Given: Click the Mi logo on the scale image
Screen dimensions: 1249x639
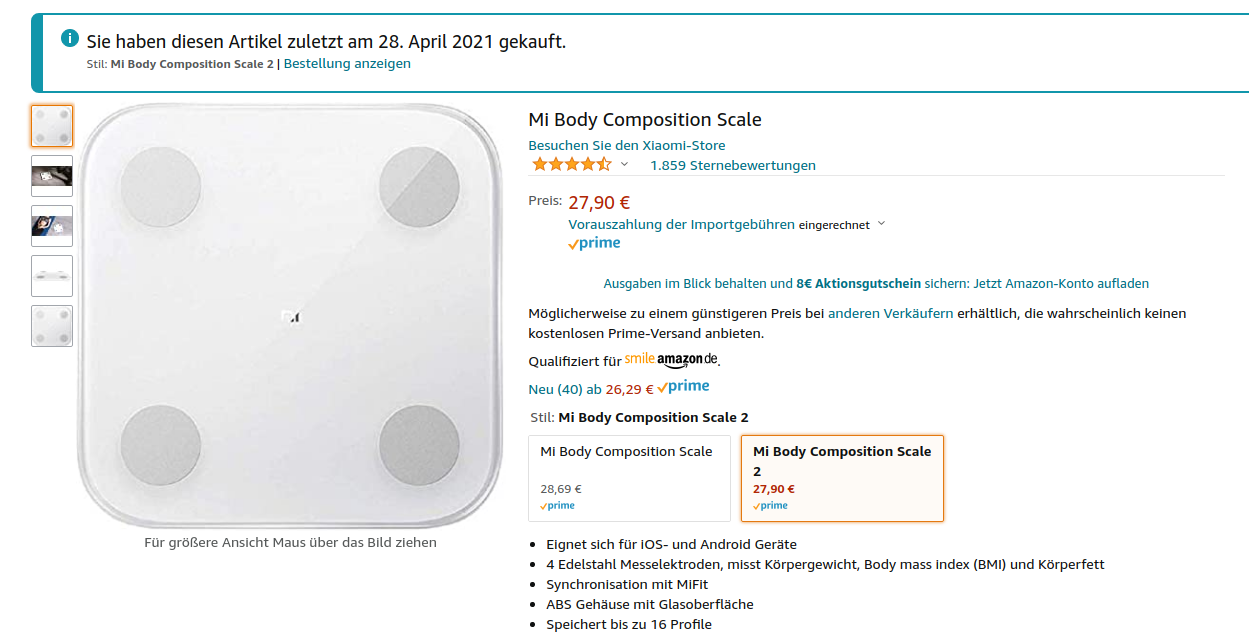Looking at the screenshot, I should [x=290, y=317].
